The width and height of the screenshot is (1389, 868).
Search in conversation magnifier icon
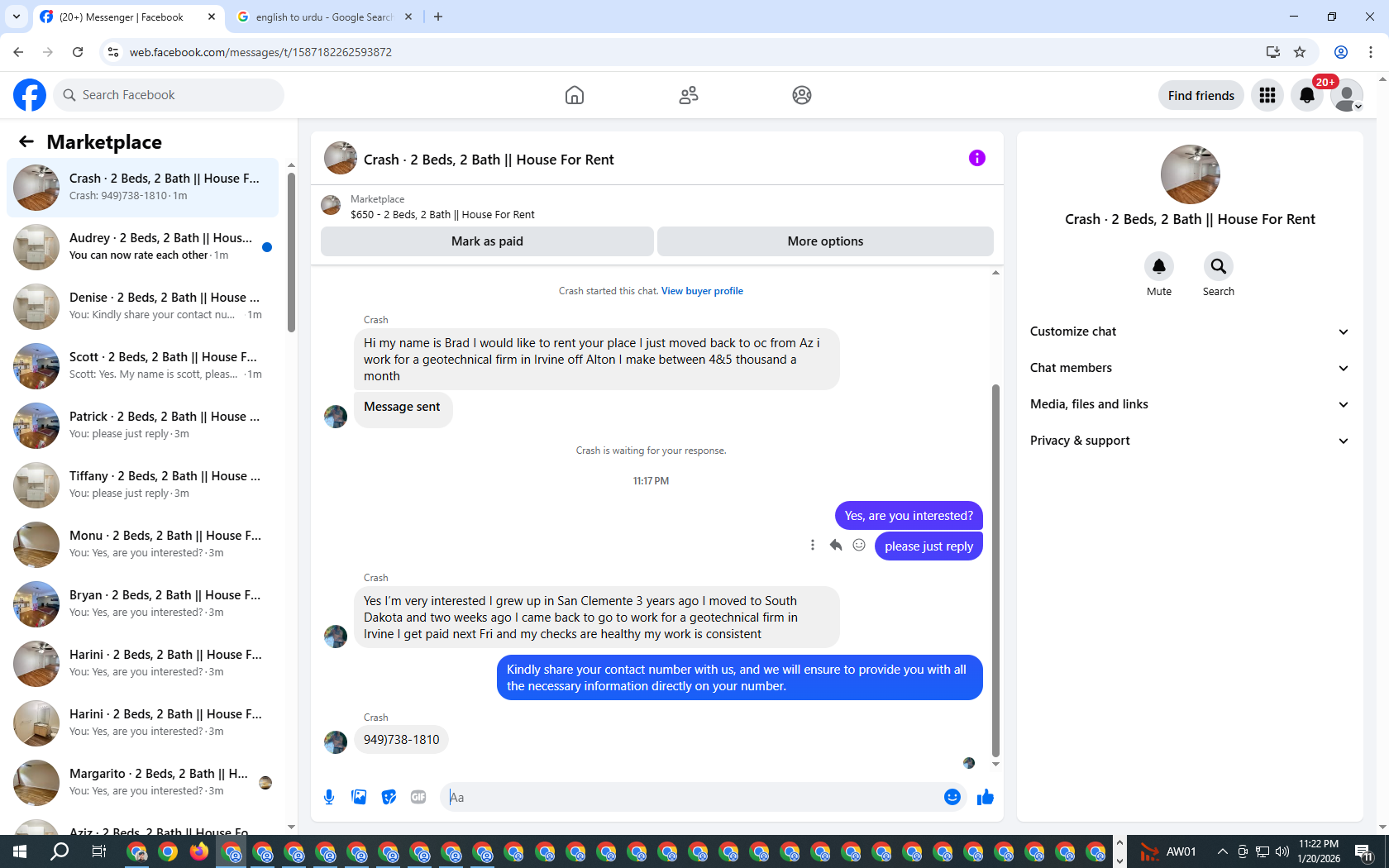tap(1219, 266)
